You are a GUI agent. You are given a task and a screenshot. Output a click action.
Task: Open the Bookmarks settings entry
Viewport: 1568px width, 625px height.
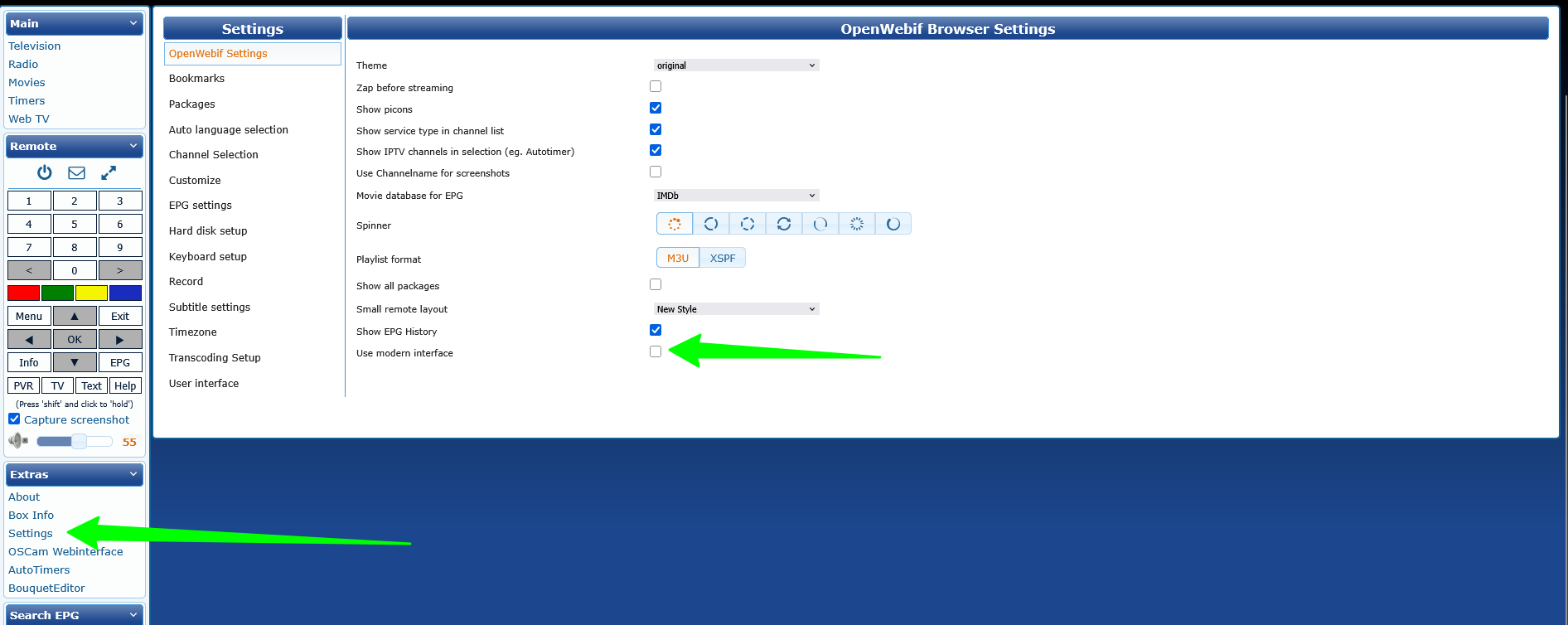click(196, 79)
